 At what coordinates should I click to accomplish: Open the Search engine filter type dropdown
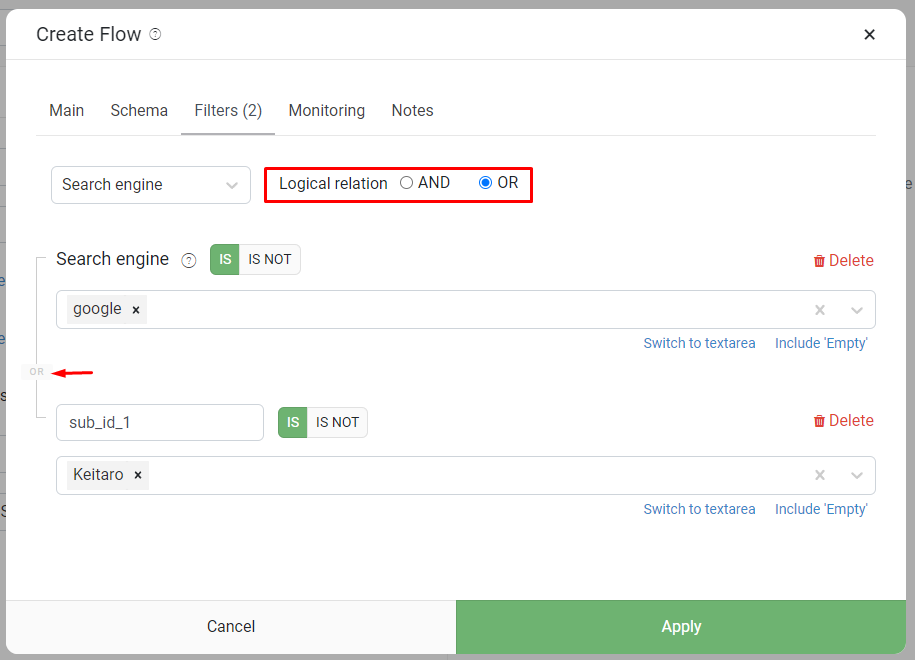pos(151,185)
